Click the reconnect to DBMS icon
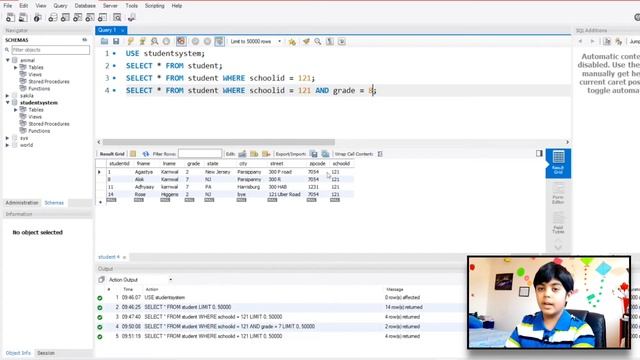Image resolution: width=640 pixels, height=360 pixels. pyautogui.click(x=131, y=18)
